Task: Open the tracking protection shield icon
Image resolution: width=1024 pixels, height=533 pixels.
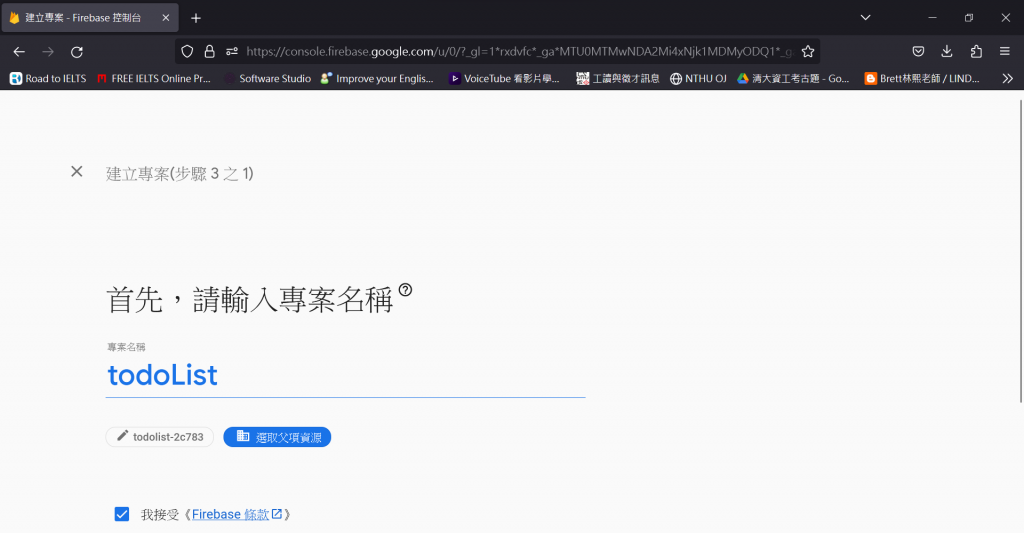Action: (x=187, y=52)
